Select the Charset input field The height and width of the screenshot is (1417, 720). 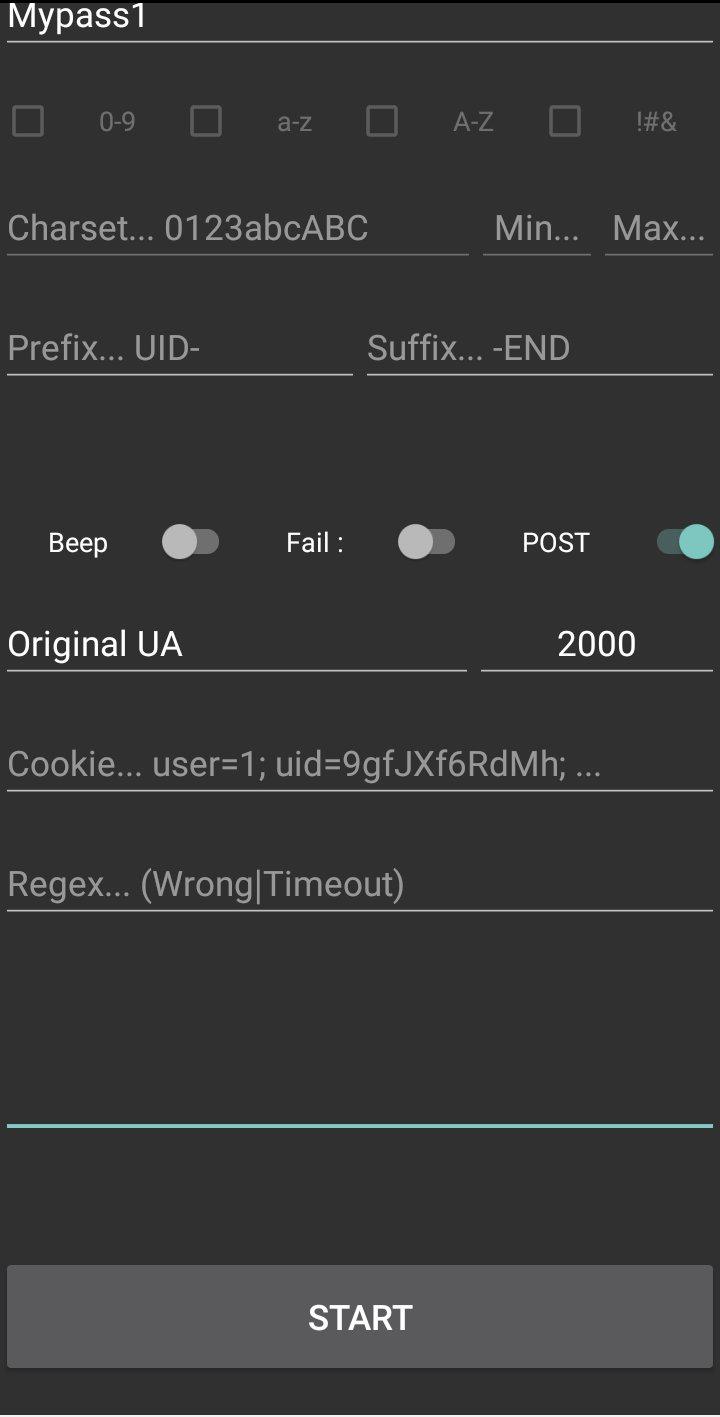[x=238, y=229]
